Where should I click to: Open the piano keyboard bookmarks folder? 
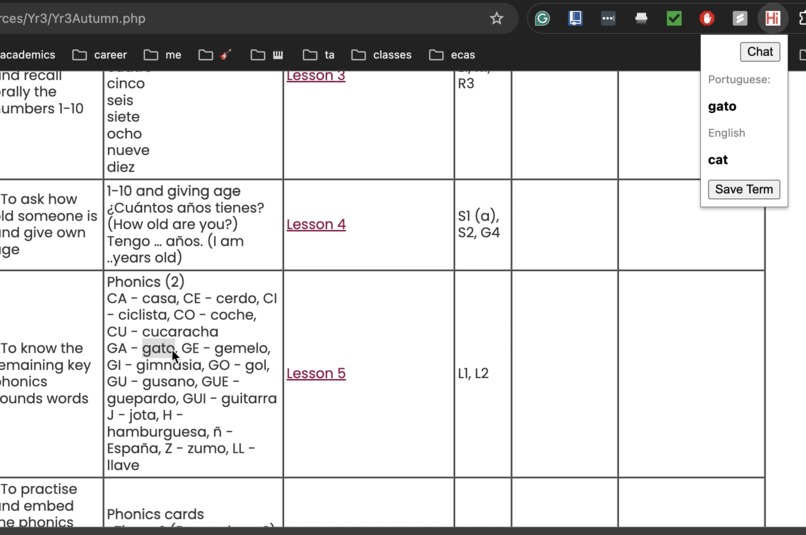[267, 55]
